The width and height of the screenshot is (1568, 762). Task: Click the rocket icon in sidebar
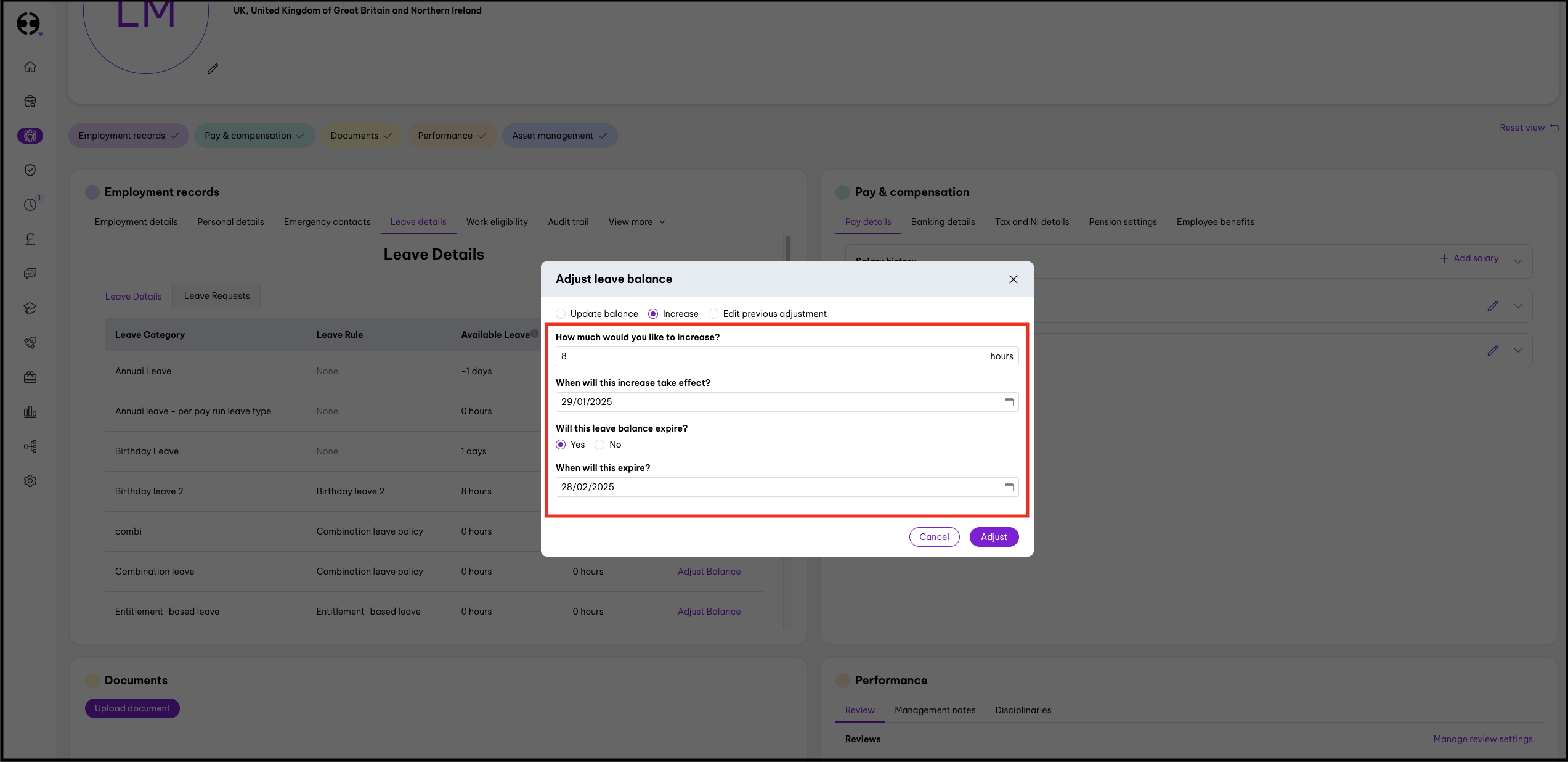[30, 343]
